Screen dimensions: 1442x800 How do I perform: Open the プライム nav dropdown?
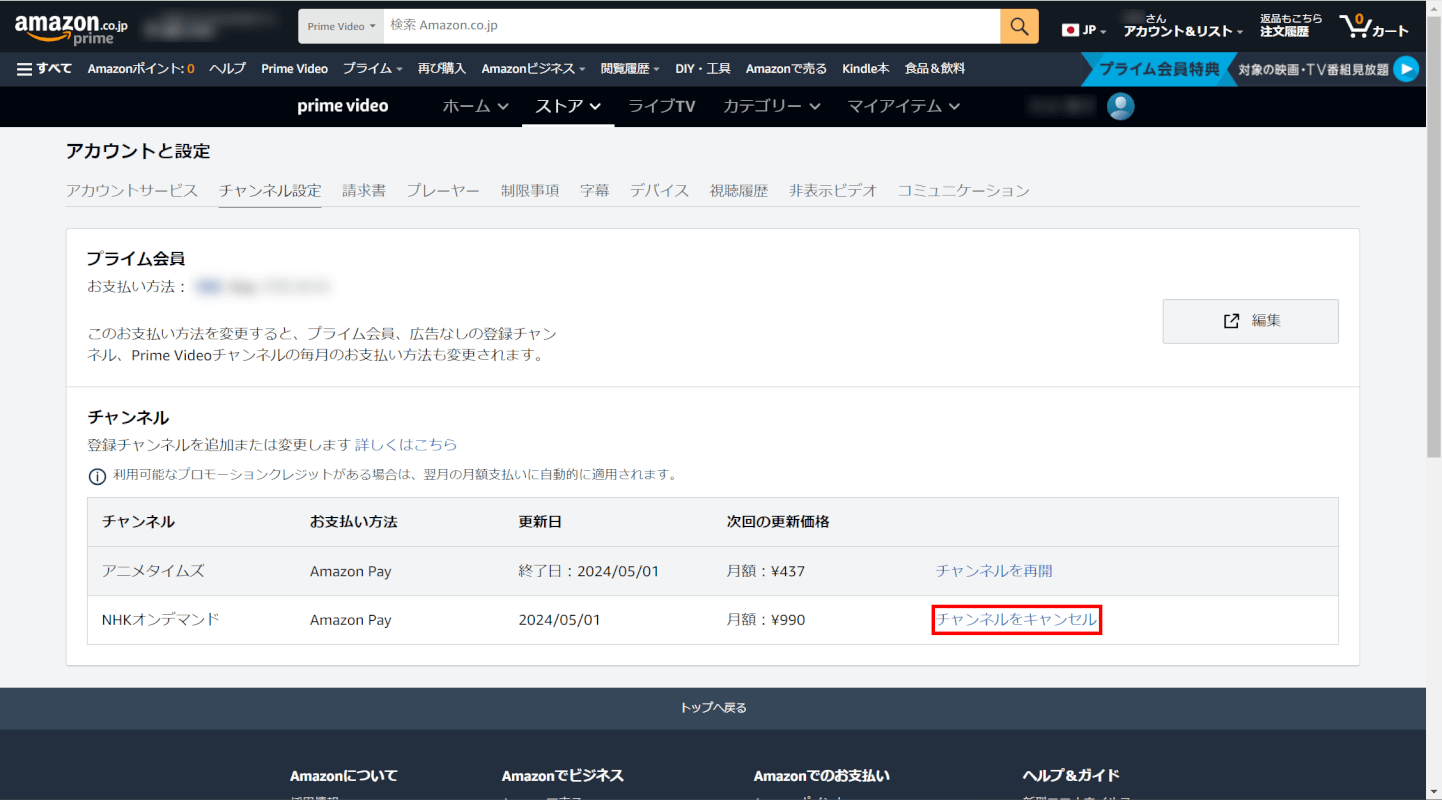click(372, 69)
